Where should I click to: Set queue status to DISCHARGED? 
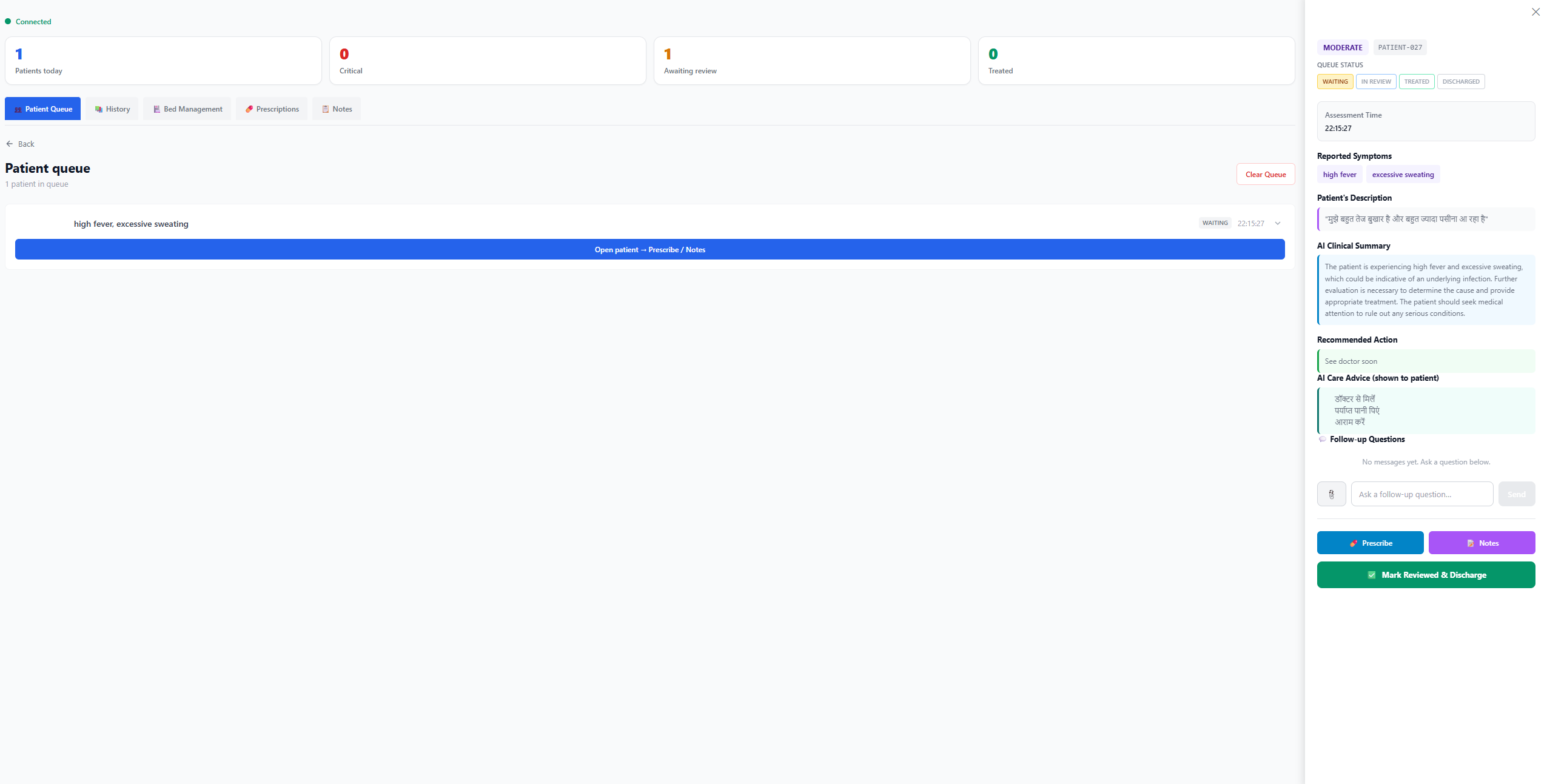tap(1461, 82)
